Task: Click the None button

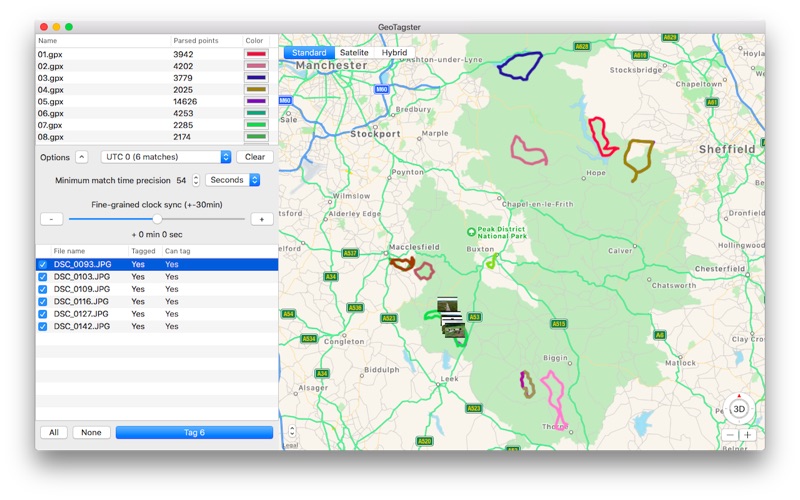Action: coord(91,433)
